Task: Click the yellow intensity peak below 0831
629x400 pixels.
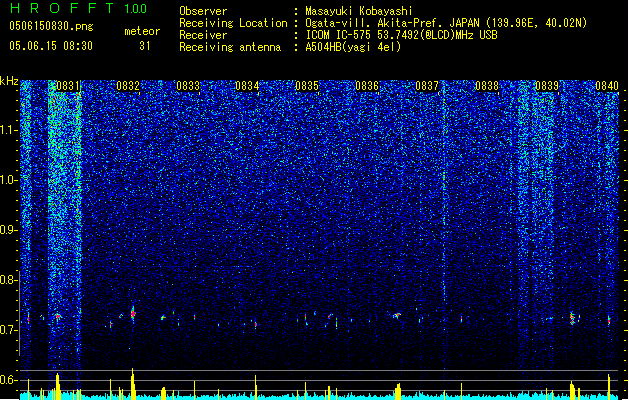Action: coord(58,386)
